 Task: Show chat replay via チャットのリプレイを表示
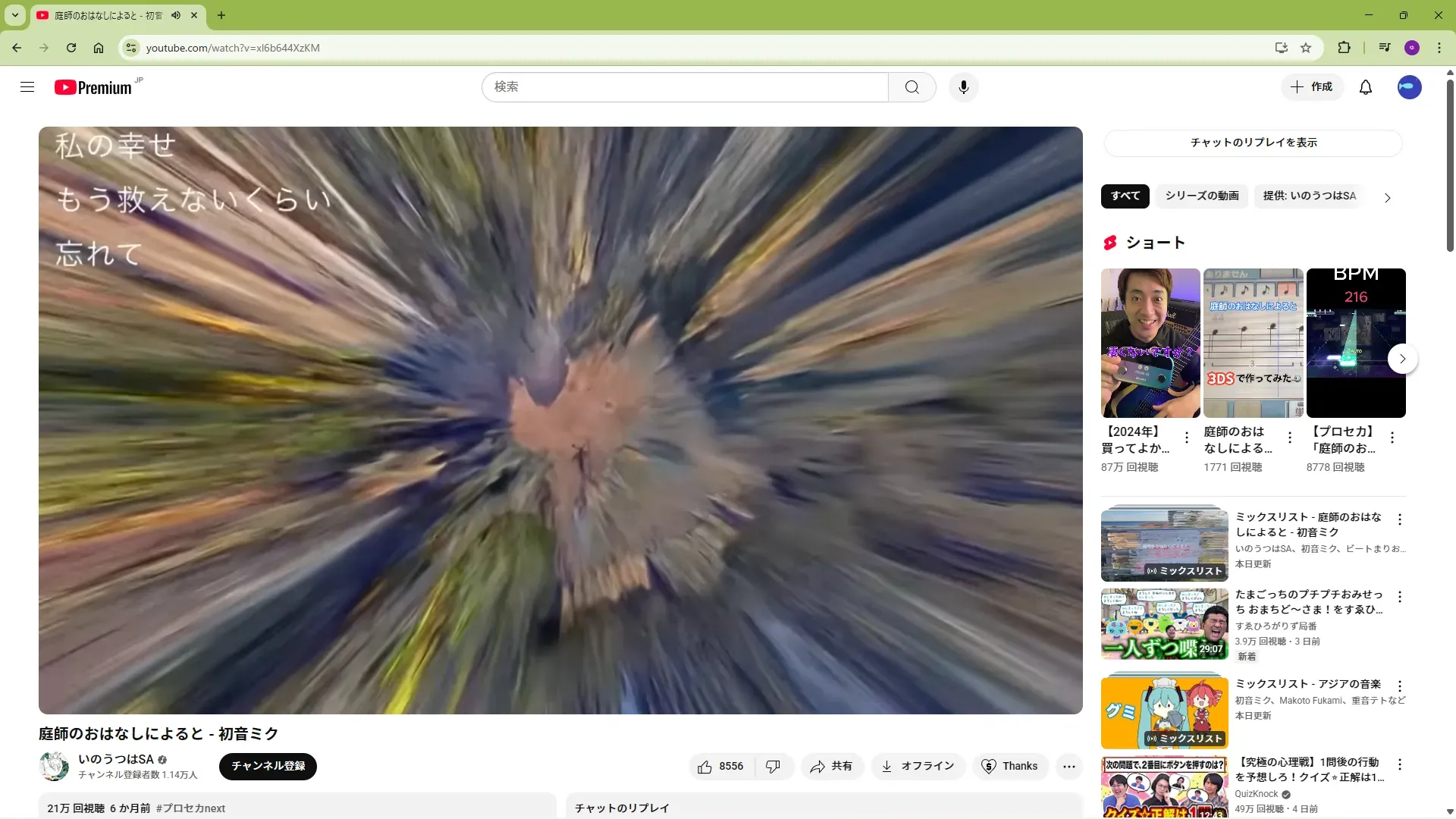(1253, 143)
